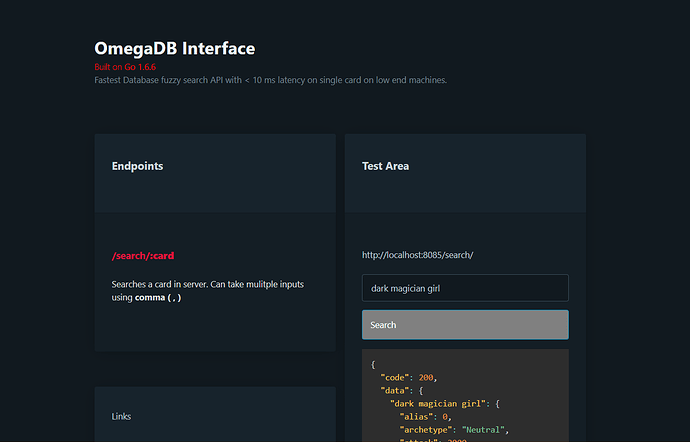Click the Test Area card heading
This screenshot has height=442, width=690.
385,166
